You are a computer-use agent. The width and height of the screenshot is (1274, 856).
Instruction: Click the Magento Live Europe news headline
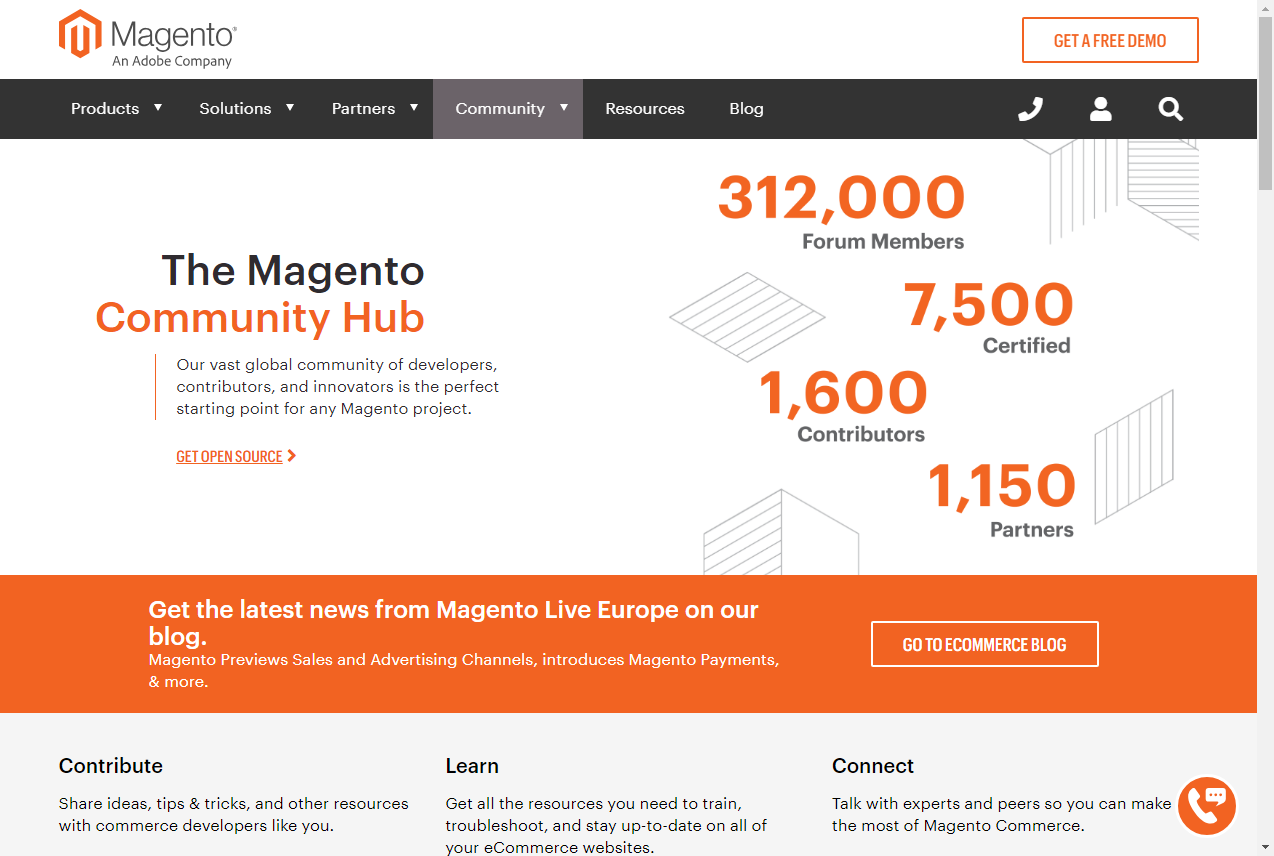(x=453, y=623)
